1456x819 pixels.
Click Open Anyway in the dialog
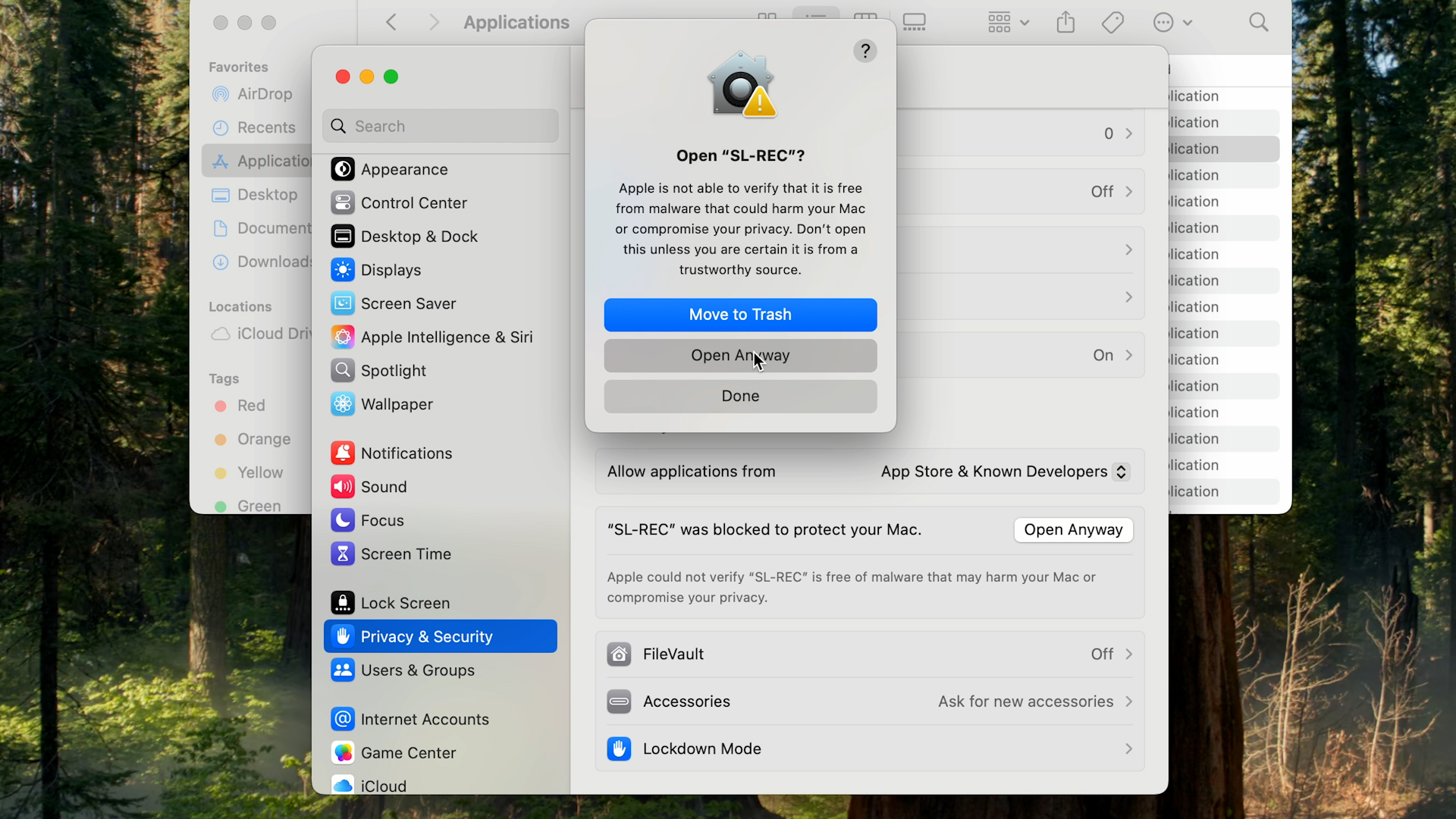pos(740,356)
